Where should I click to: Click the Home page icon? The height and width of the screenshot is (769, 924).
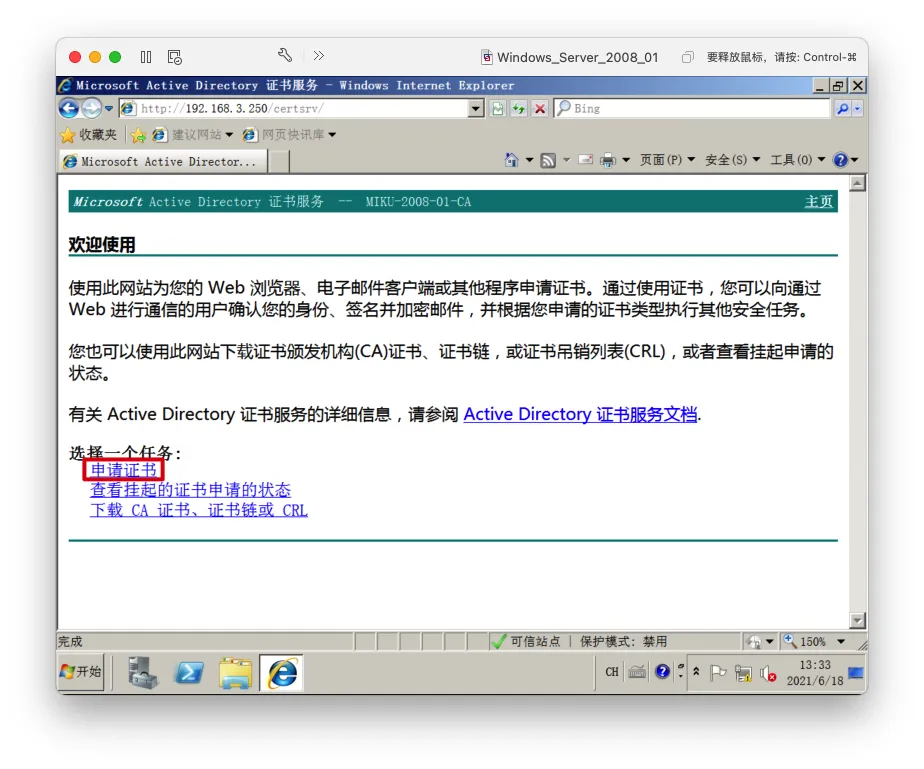(x=512, y=160)
